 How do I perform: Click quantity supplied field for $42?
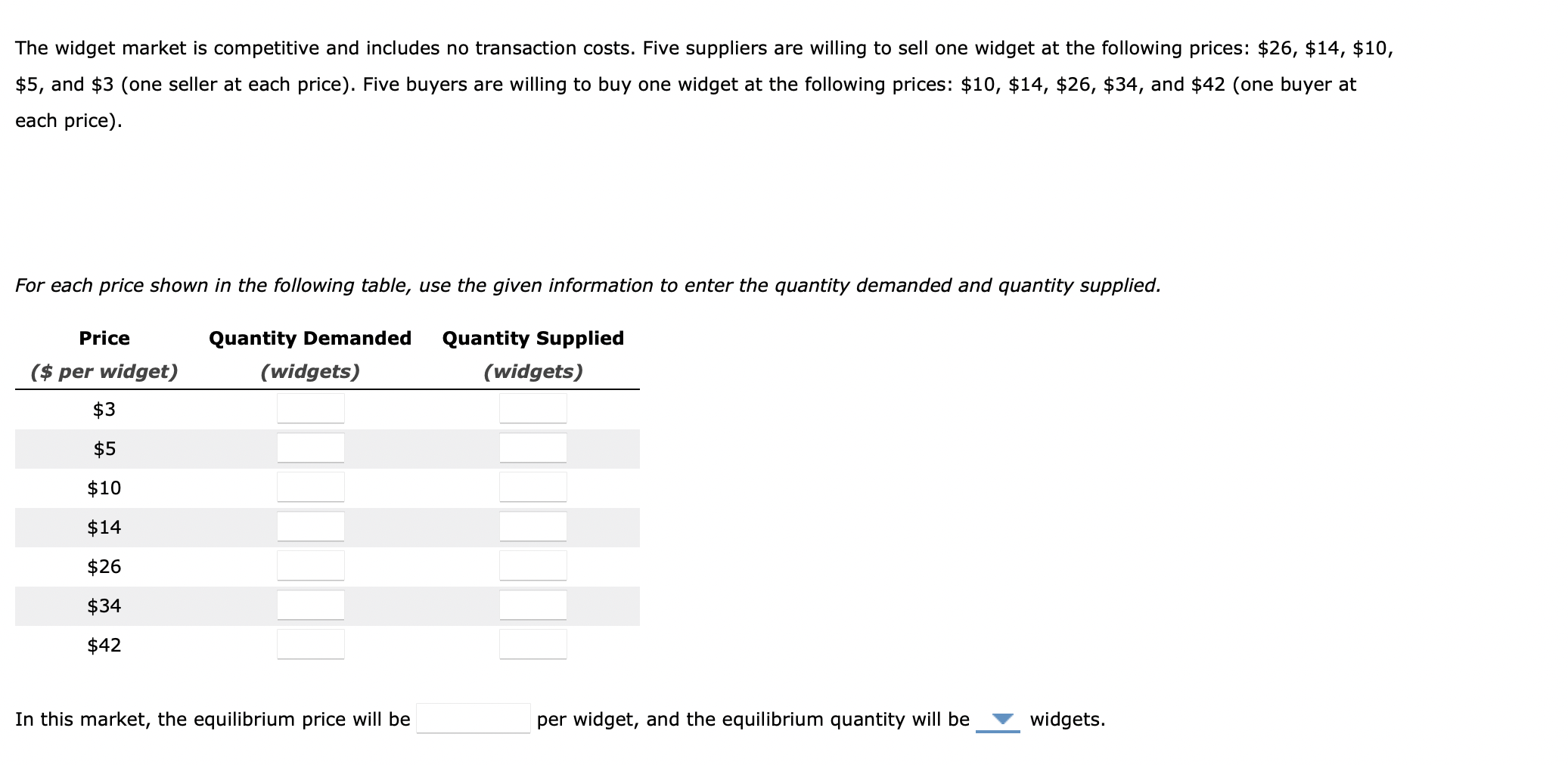coord(533,644)
